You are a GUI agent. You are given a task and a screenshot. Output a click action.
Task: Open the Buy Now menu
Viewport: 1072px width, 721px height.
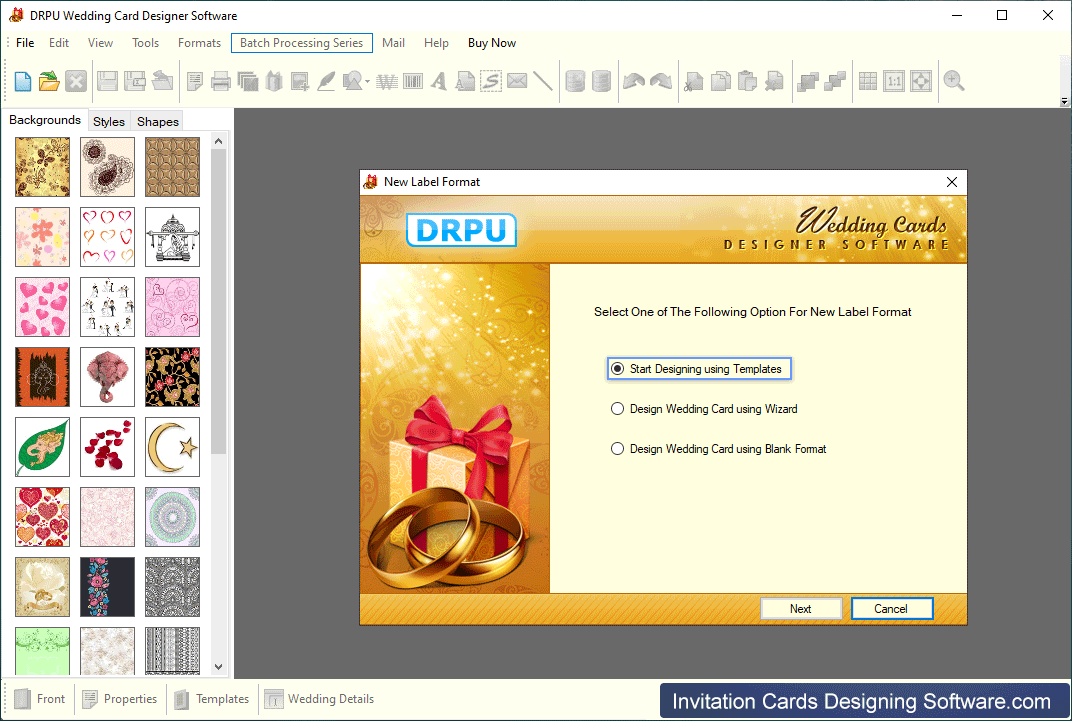click(492, 43)
